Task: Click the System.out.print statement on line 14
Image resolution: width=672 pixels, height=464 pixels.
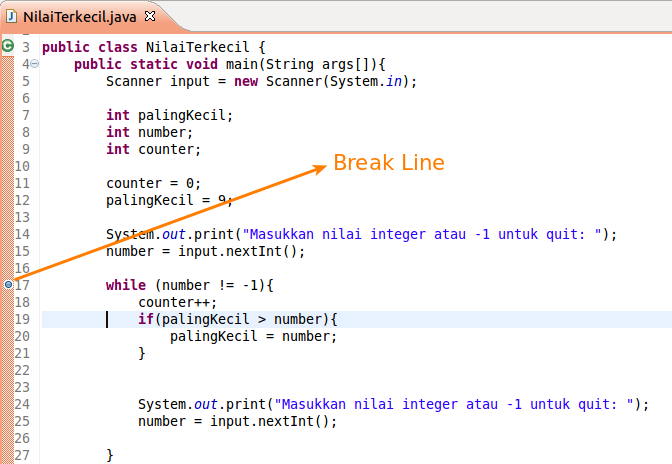Action: [361, 234]
